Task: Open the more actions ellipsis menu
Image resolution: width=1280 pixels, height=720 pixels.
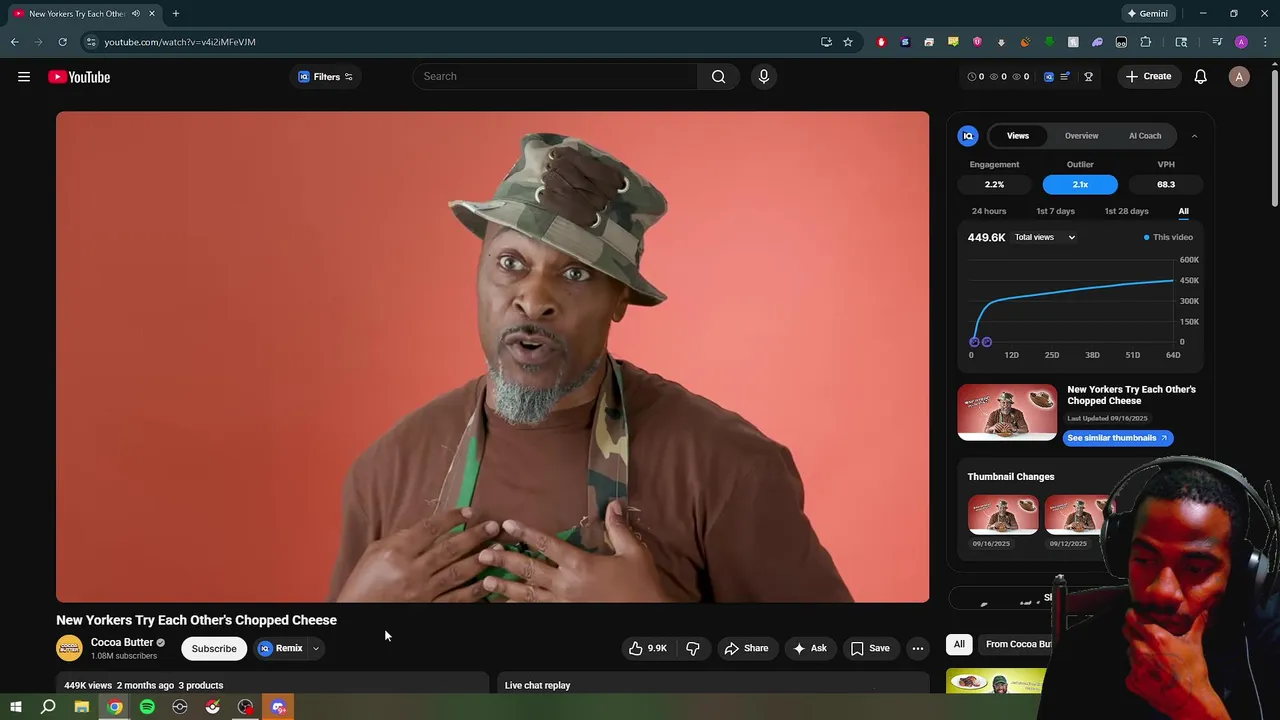Action: click(x=917, y=648)
